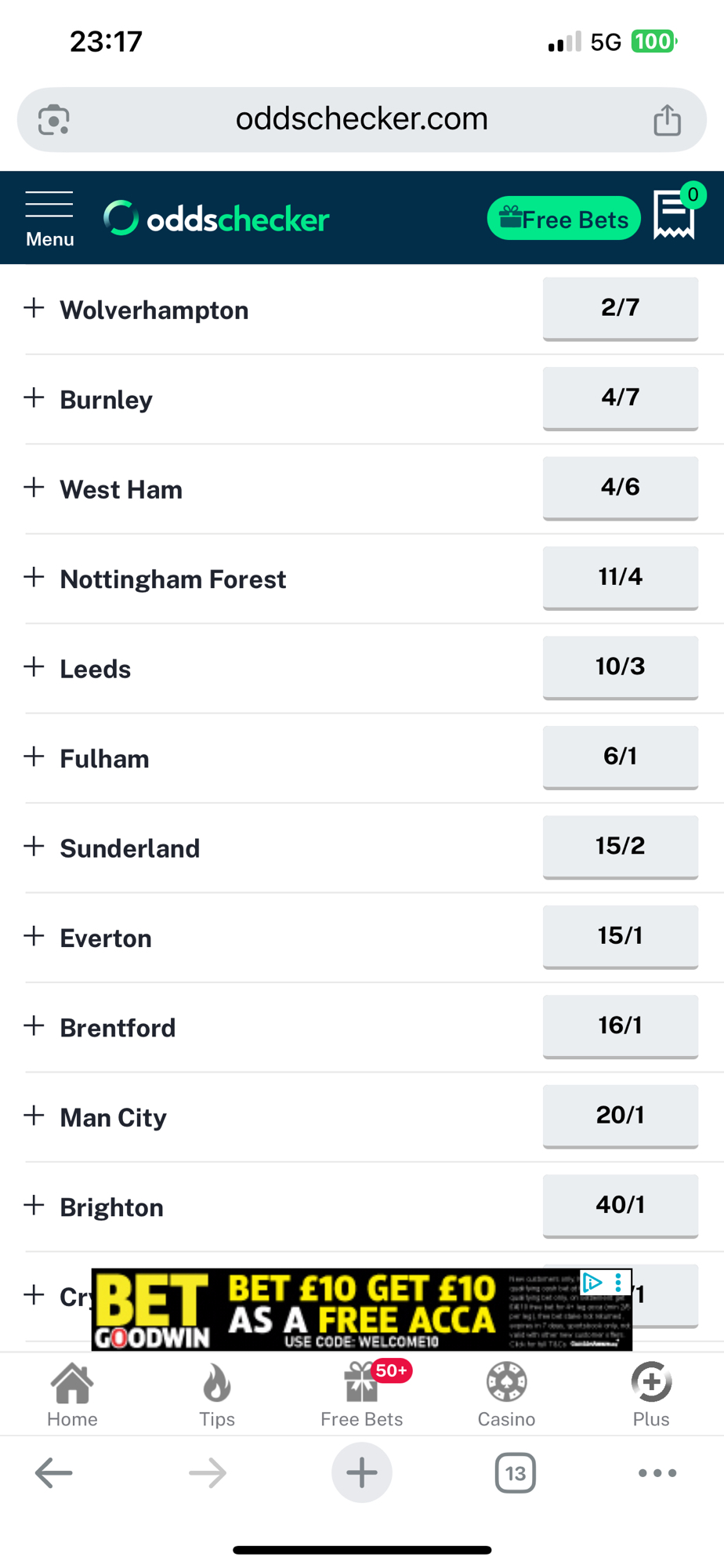Click the green Free Bets button
Screen dimensions: 724x1568
click(563, 219)
